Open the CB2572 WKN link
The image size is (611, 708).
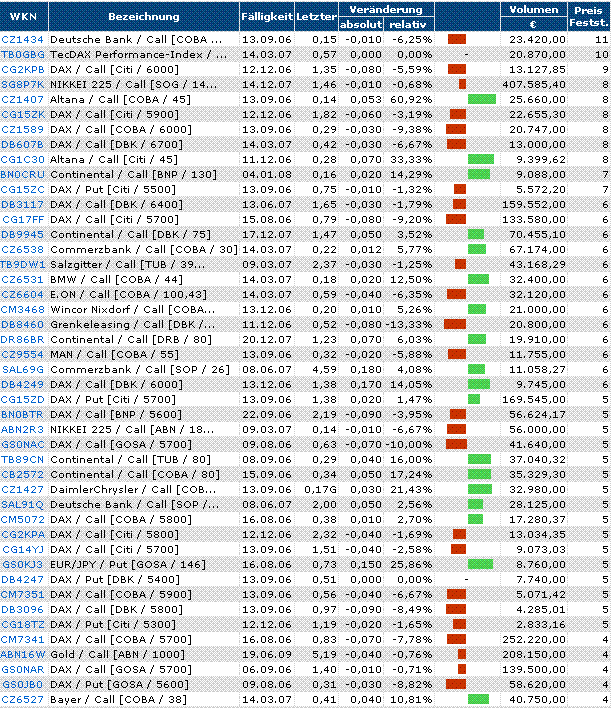tap(23, 475)
